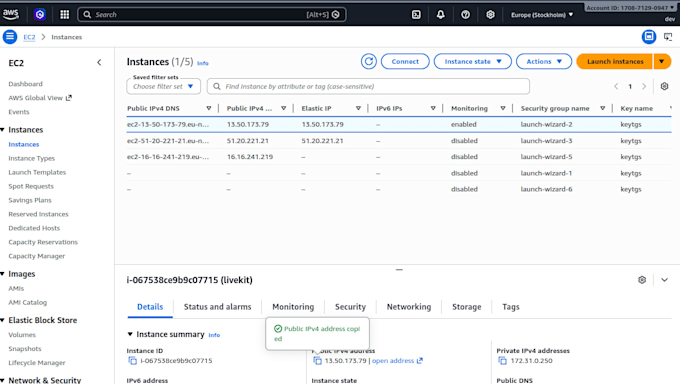Click the Connect button
Image resolution: width=680 pixels, height=384 pixels.
405,62
